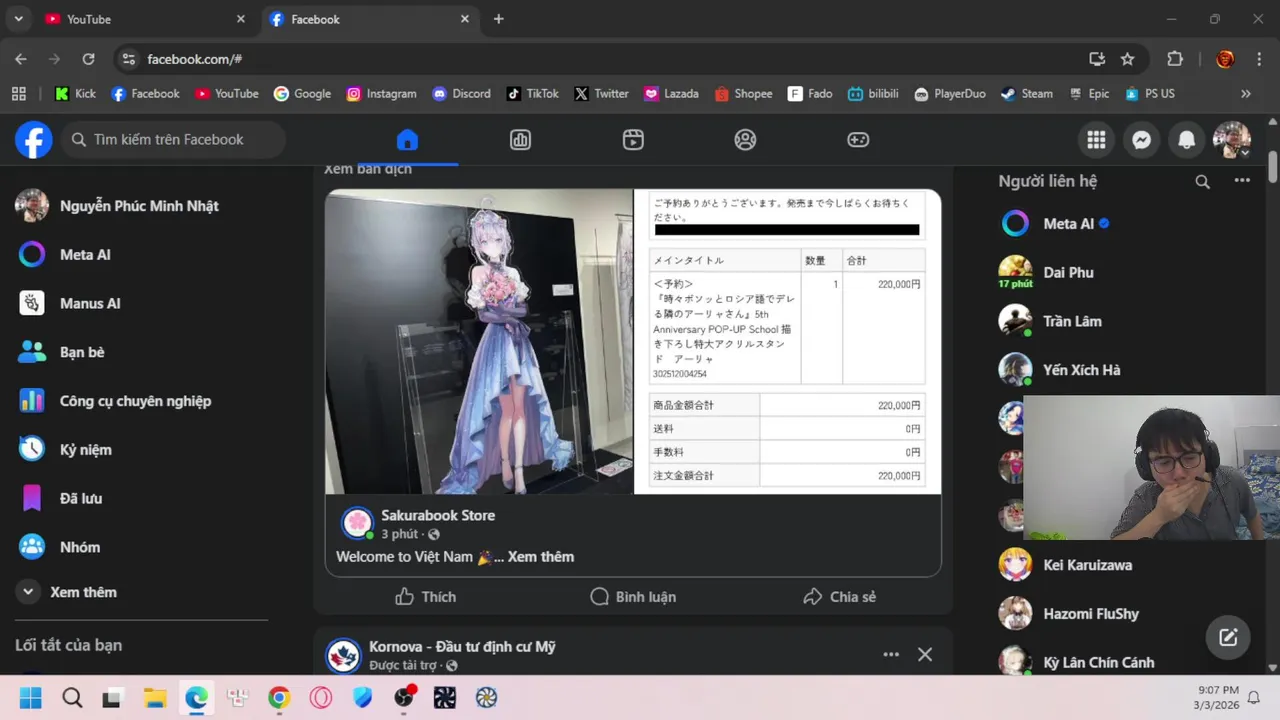Open bilibili bookmark
This screenshot has height=720, width=1280.
click(873, 93)
